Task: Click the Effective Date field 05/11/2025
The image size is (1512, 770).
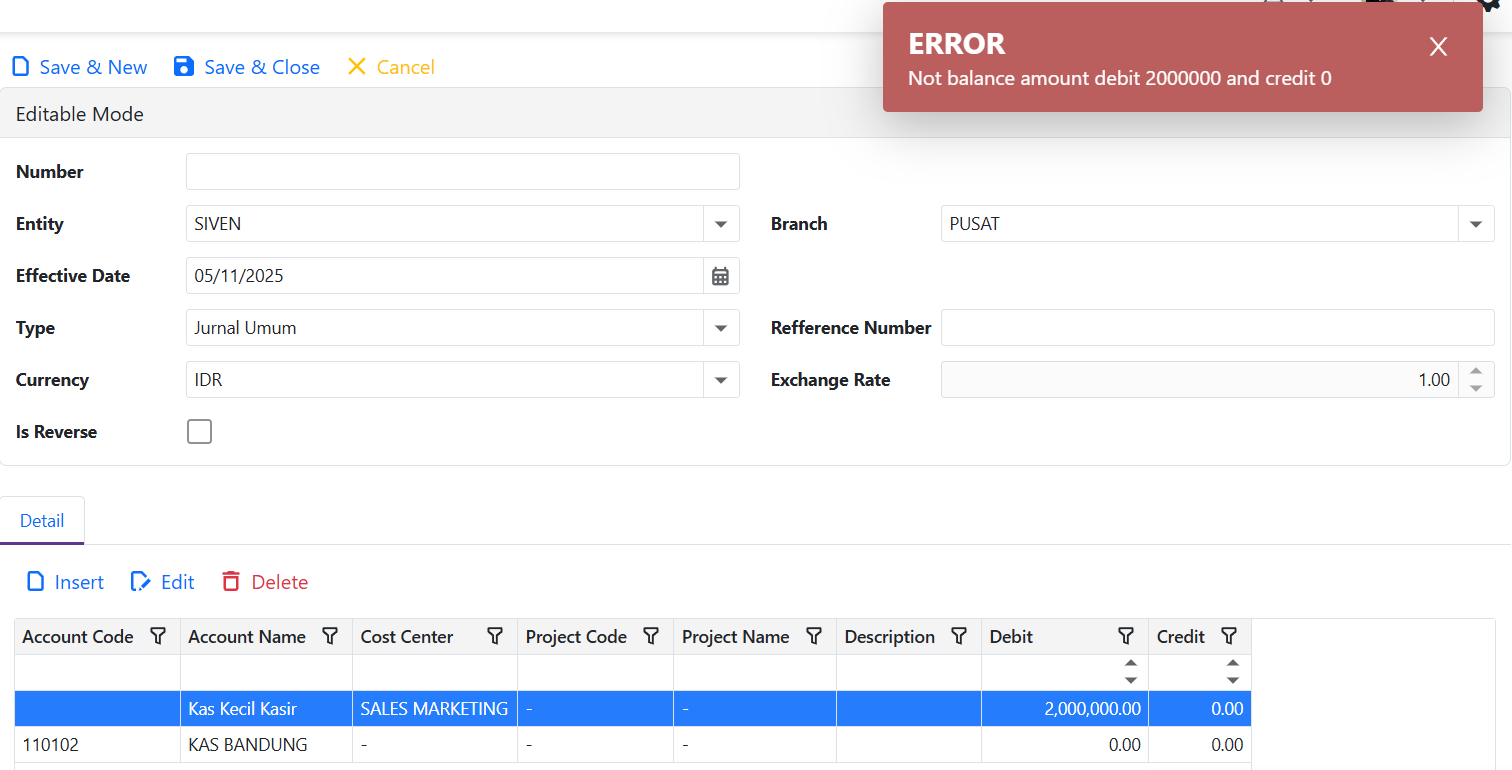Action: pyautogui.click(x=445, y=276)
